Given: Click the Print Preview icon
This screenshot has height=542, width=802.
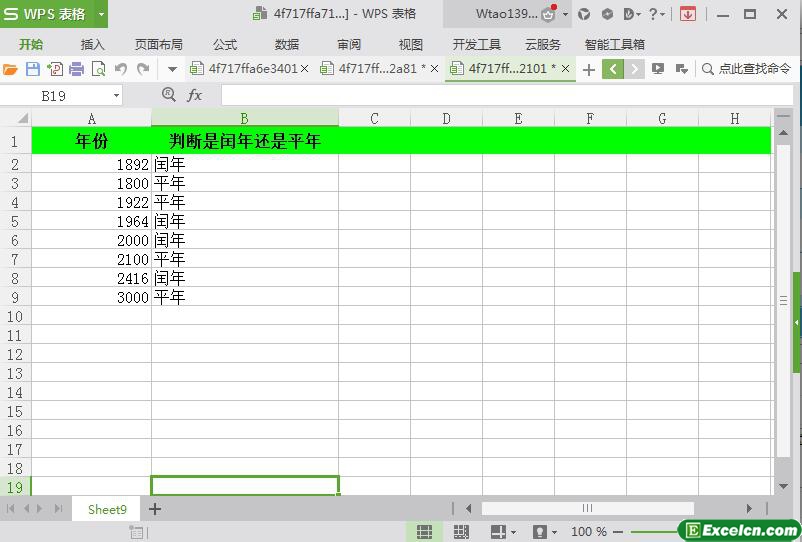Looking at the screenshot, I should tap(98, 69).
